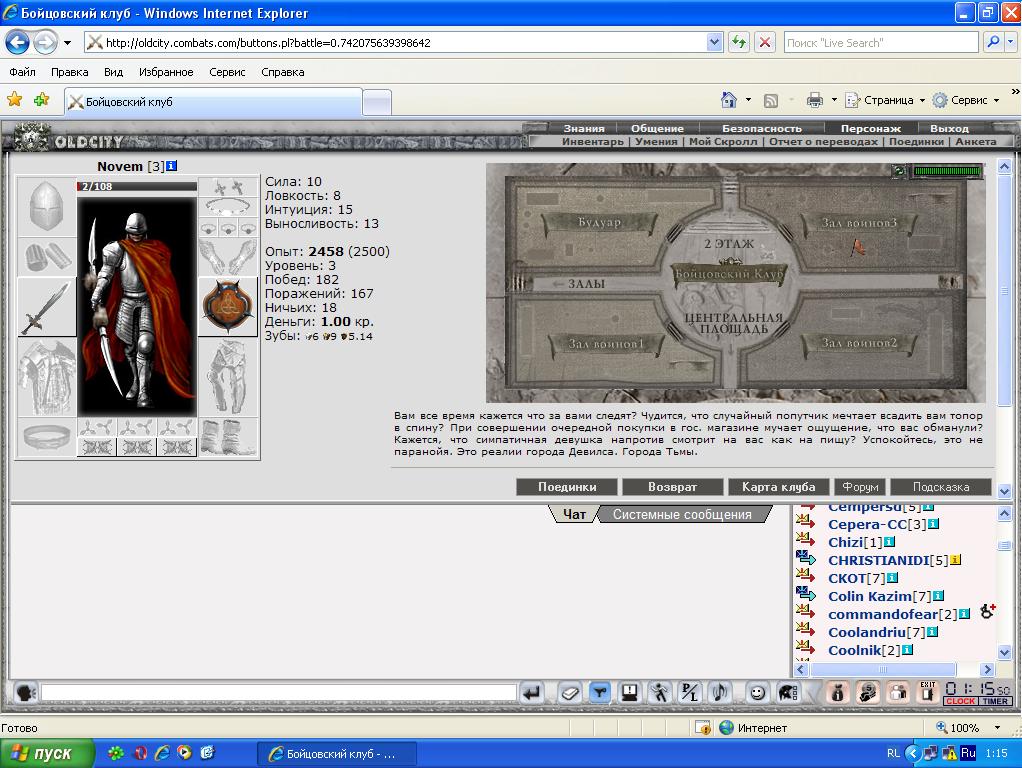Click the eraser icon to clear chat
Screen dimensions: 1022x768
[569, 692]
